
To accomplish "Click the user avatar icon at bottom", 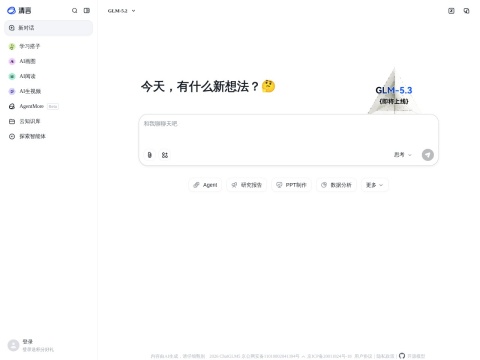I will [13, 345].
